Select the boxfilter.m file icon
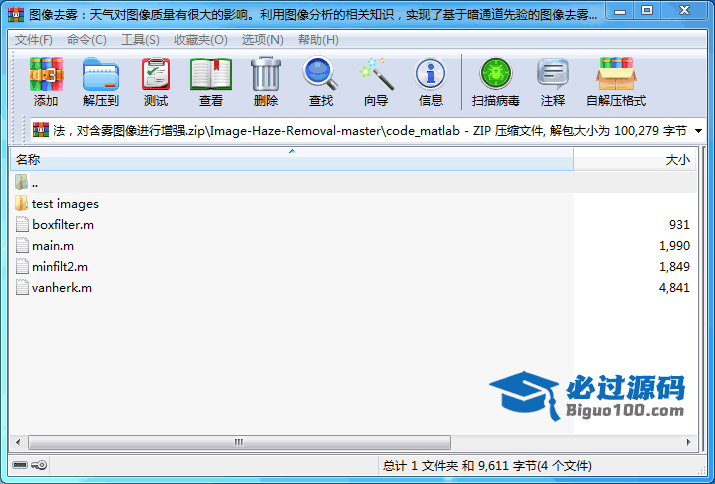 pyautogui.click(x=22, y=224)
